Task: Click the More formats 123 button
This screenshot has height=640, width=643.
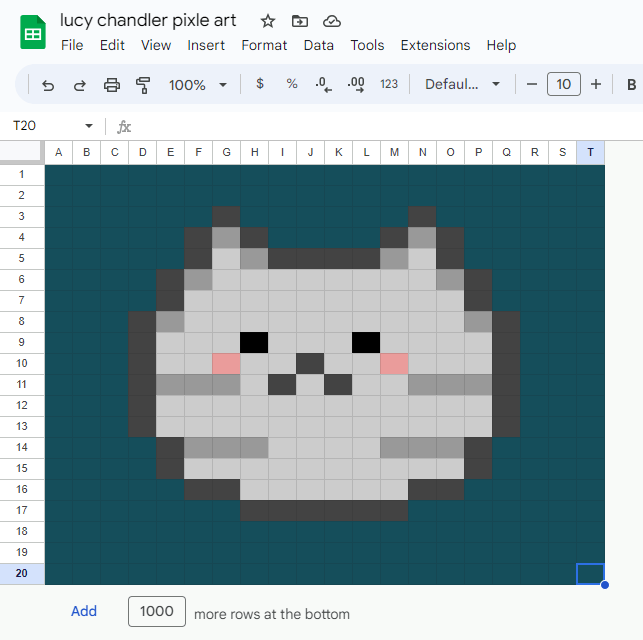Action: point(389,84)
